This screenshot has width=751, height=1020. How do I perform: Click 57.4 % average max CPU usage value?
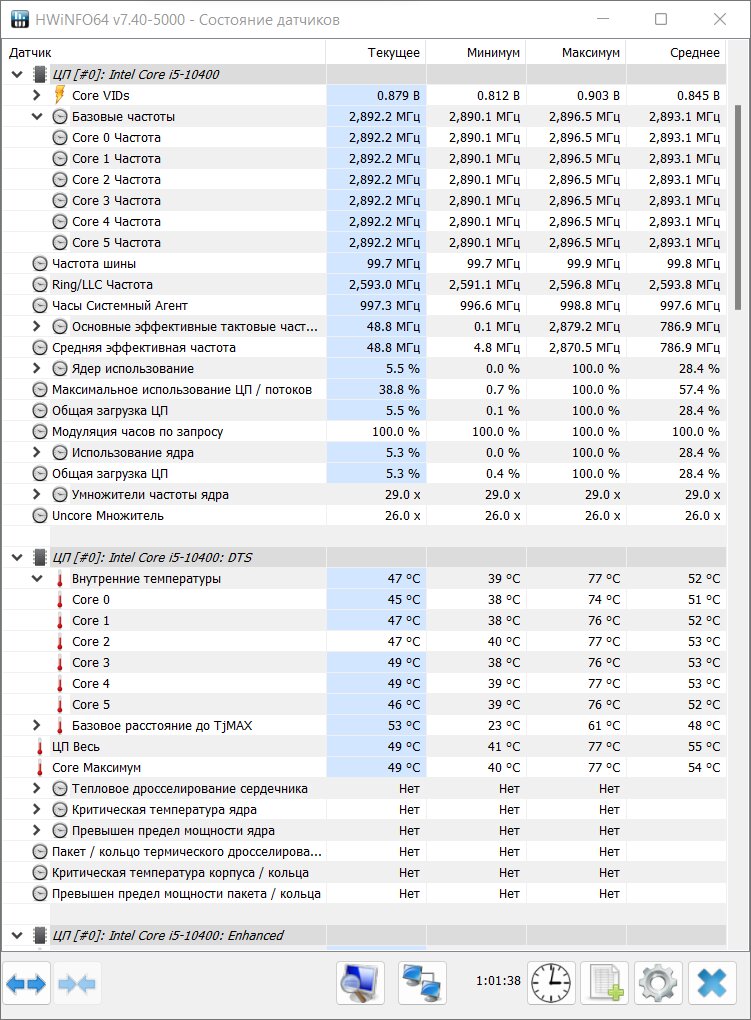pyautogui.click(x=700, y=390)
